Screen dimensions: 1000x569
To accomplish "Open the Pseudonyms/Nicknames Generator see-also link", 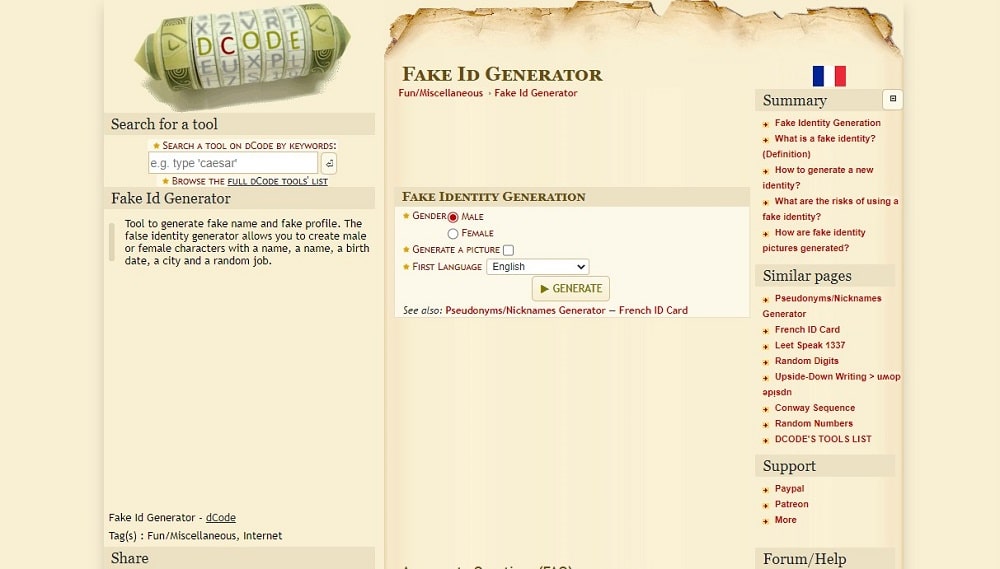I will tap(525, 311).
